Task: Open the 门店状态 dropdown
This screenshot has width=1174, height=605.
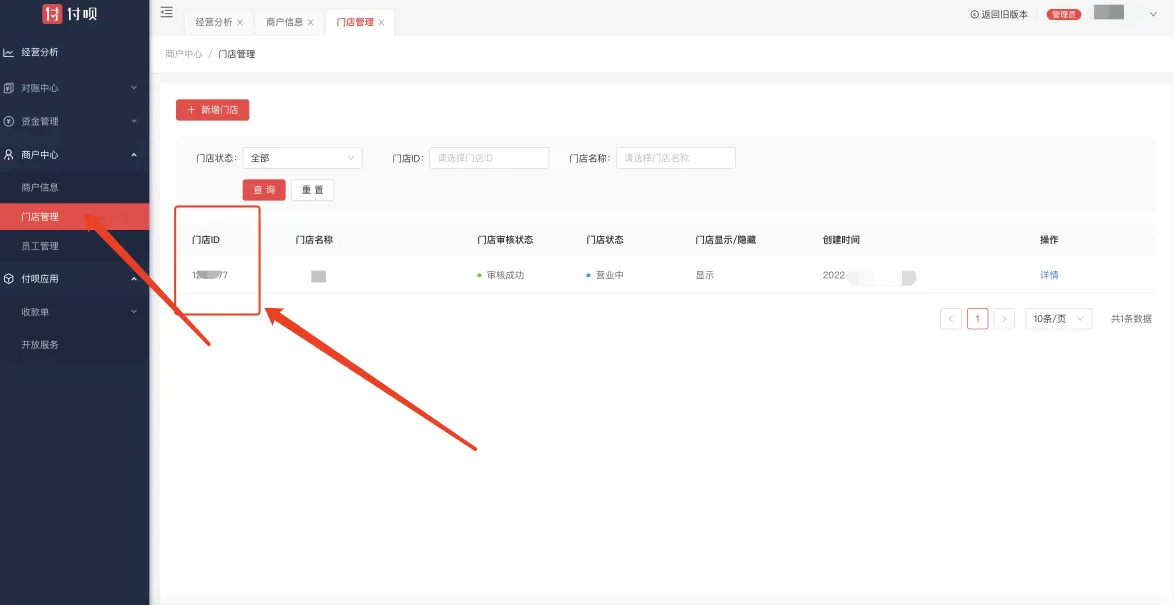Action: coord(302,158)
